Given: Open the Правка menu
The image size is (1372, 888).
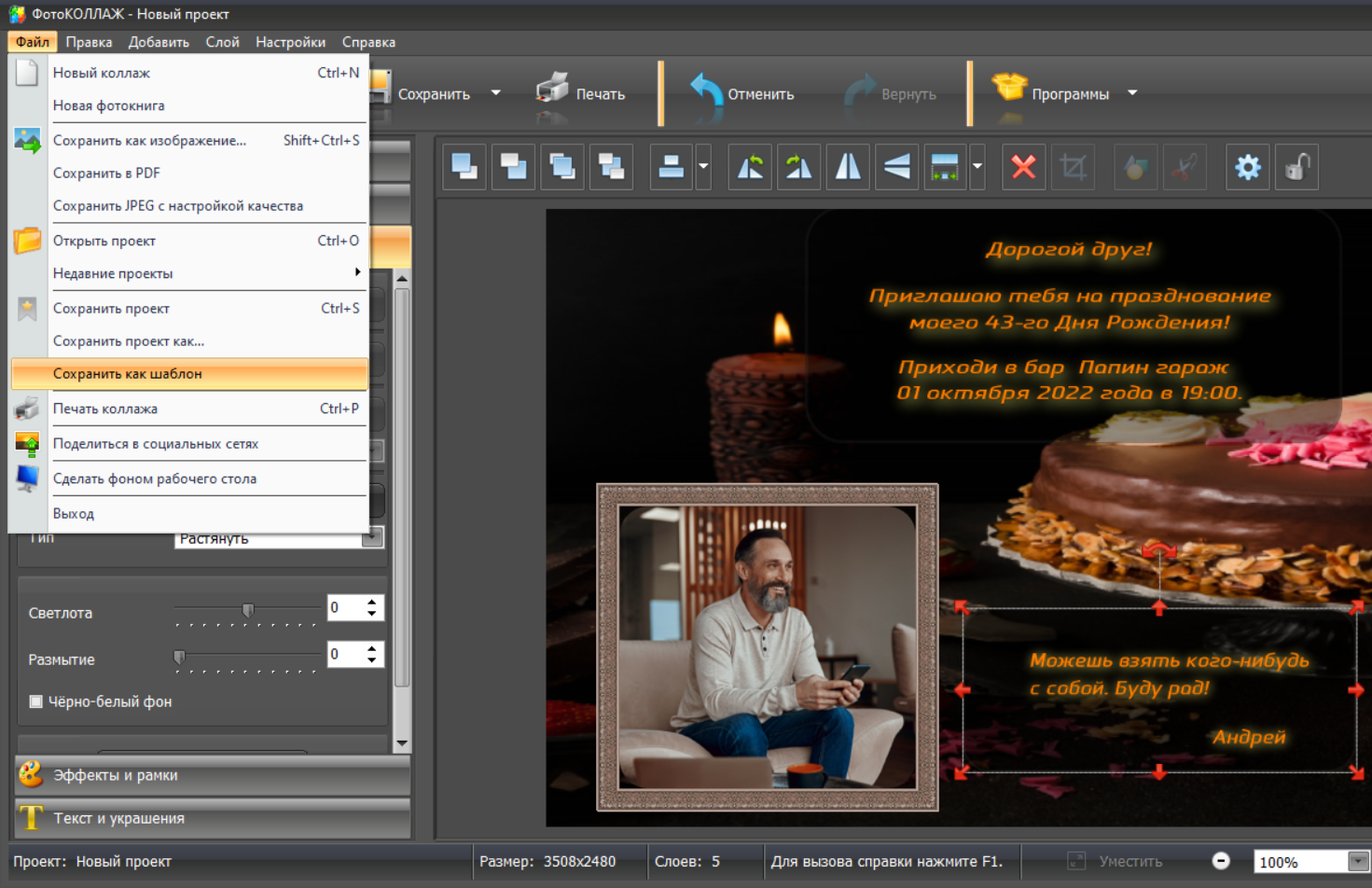Looking at the screenshot, I should click(x=89, y=42).
